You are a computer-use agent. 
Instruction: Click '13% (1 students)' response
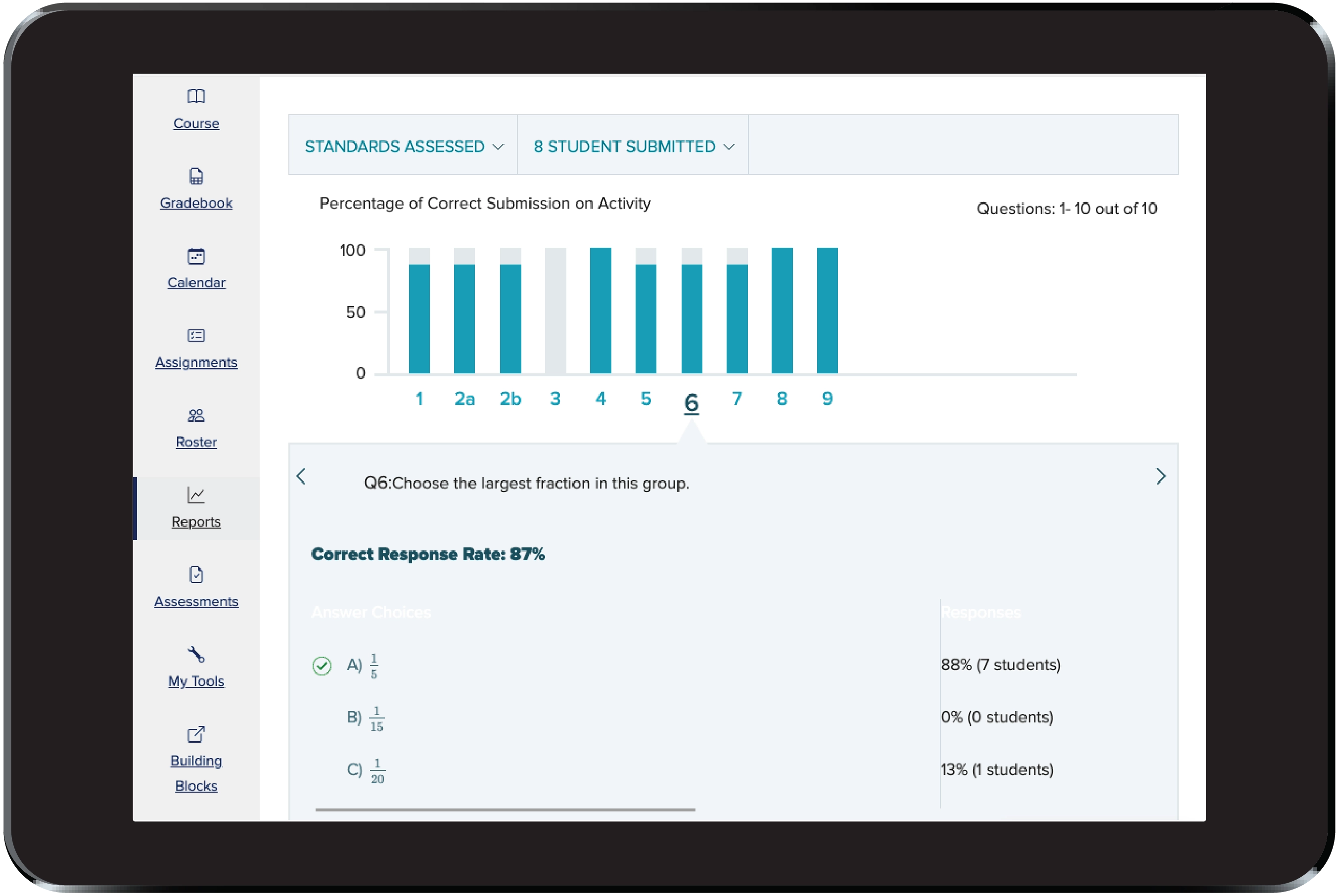(997, 770)
